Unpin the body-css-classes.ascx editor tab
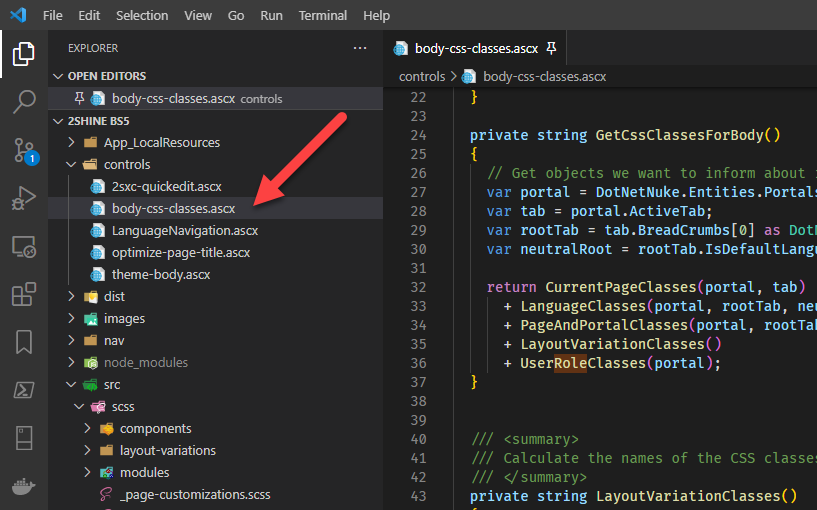The image size is (817, 510). [551, 48]
